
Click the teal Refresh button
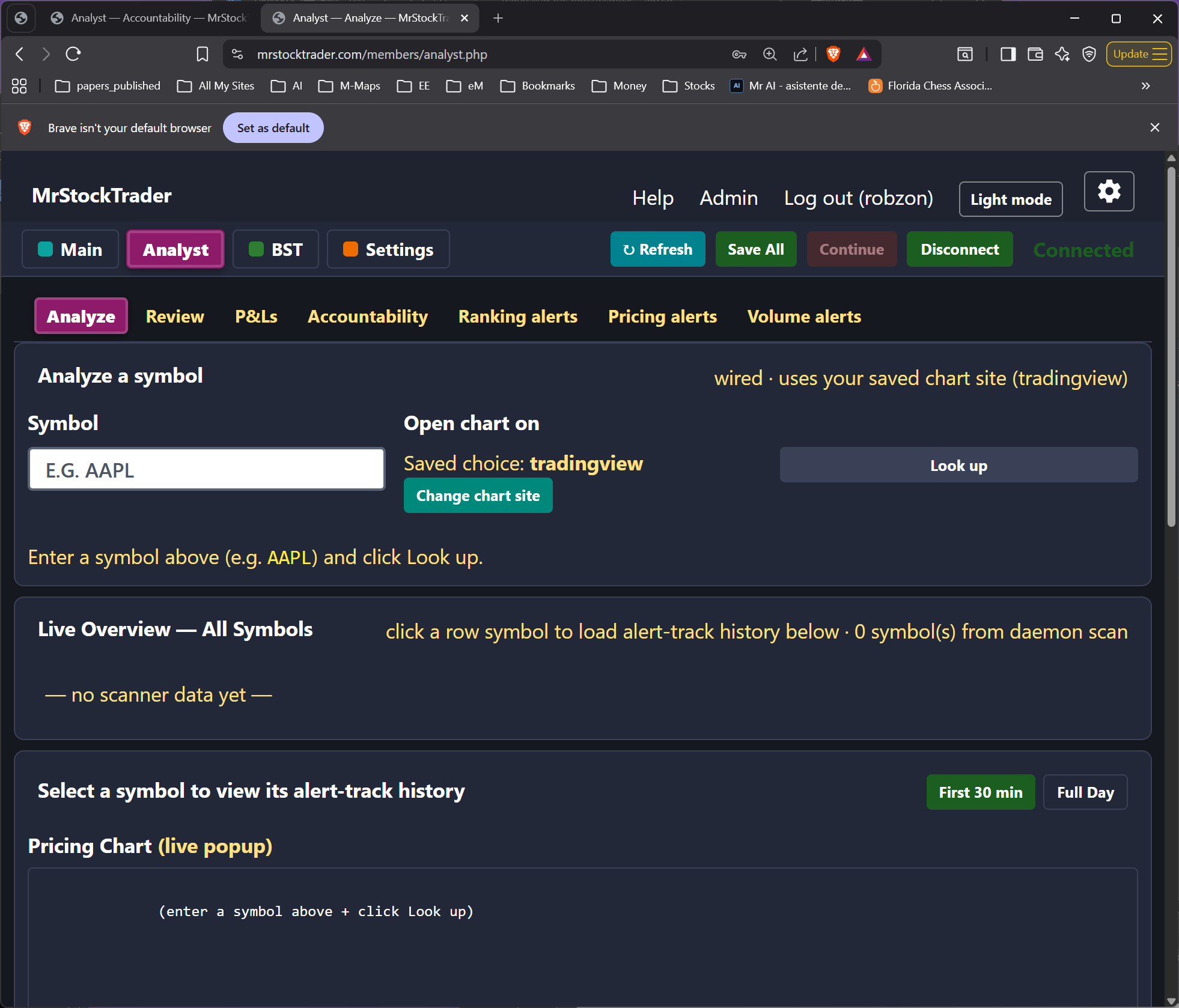[657, 249]
